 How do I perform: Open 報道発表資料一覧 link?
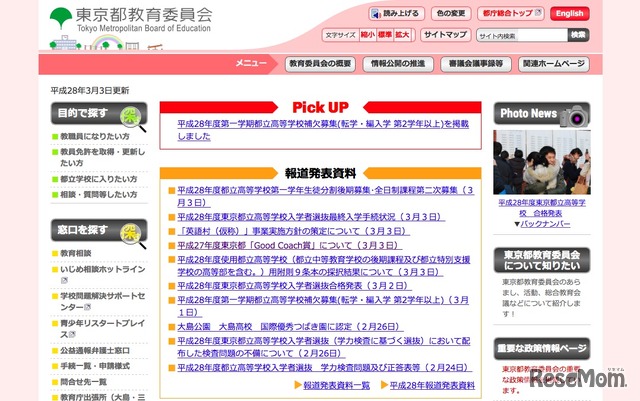coord(337,385)
